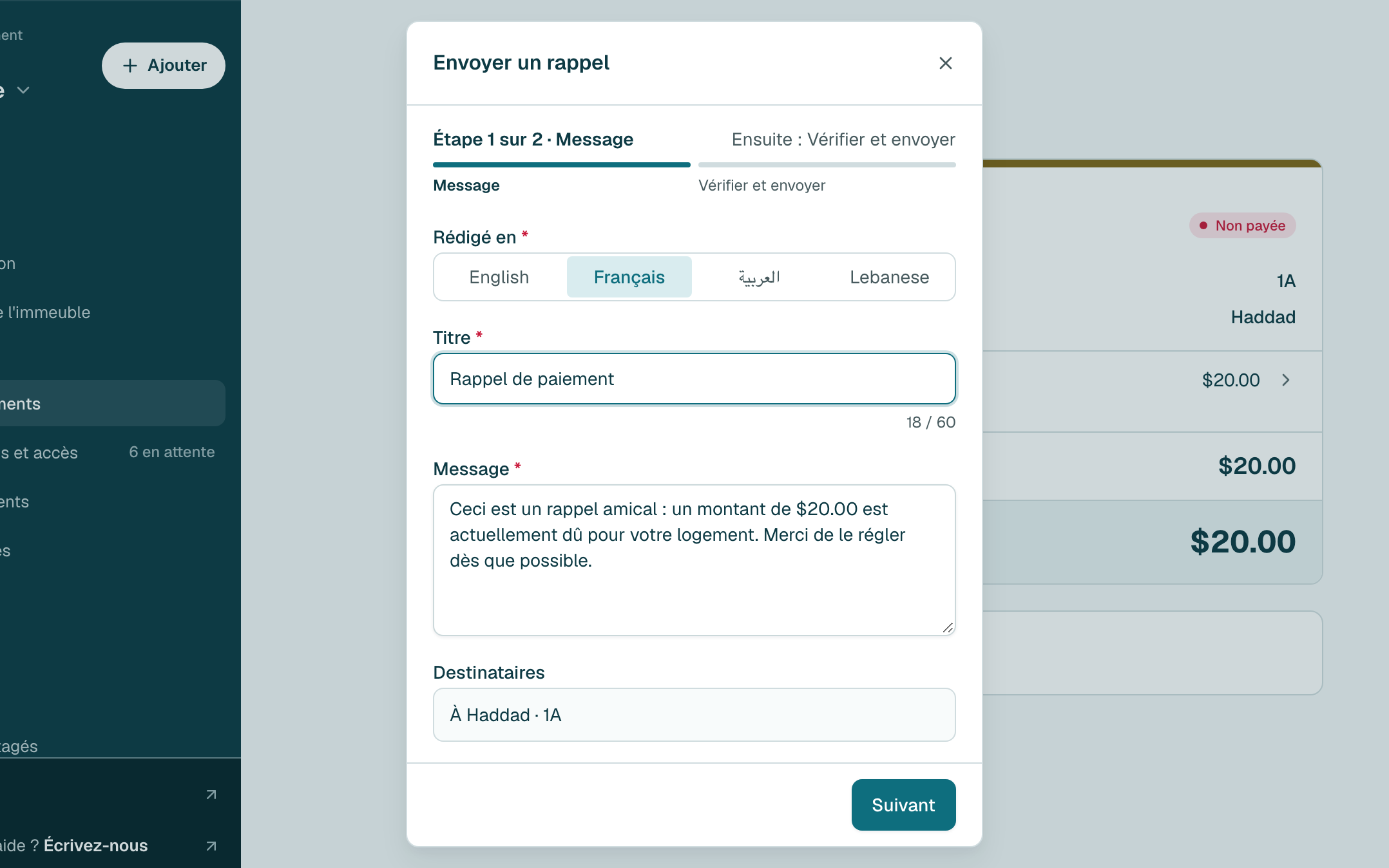Select Lebanese as the writing language
This screenshot has width=1389, height=868.
(889, 277)
